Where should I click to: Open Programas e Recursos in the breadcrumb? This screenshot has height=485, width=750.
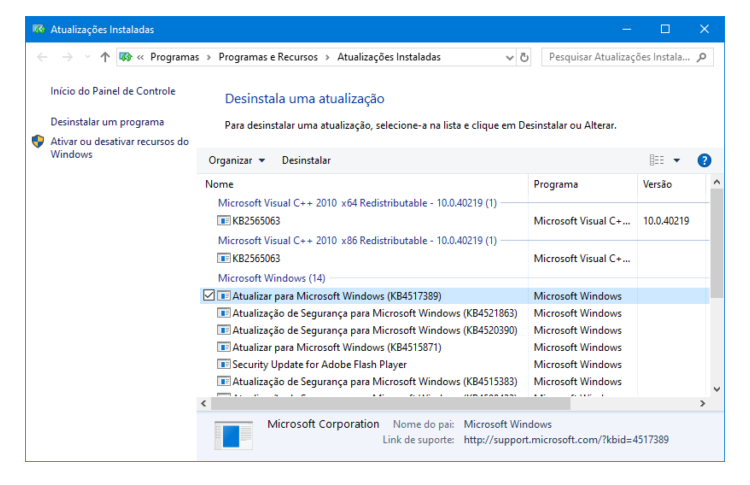point(268,57)
